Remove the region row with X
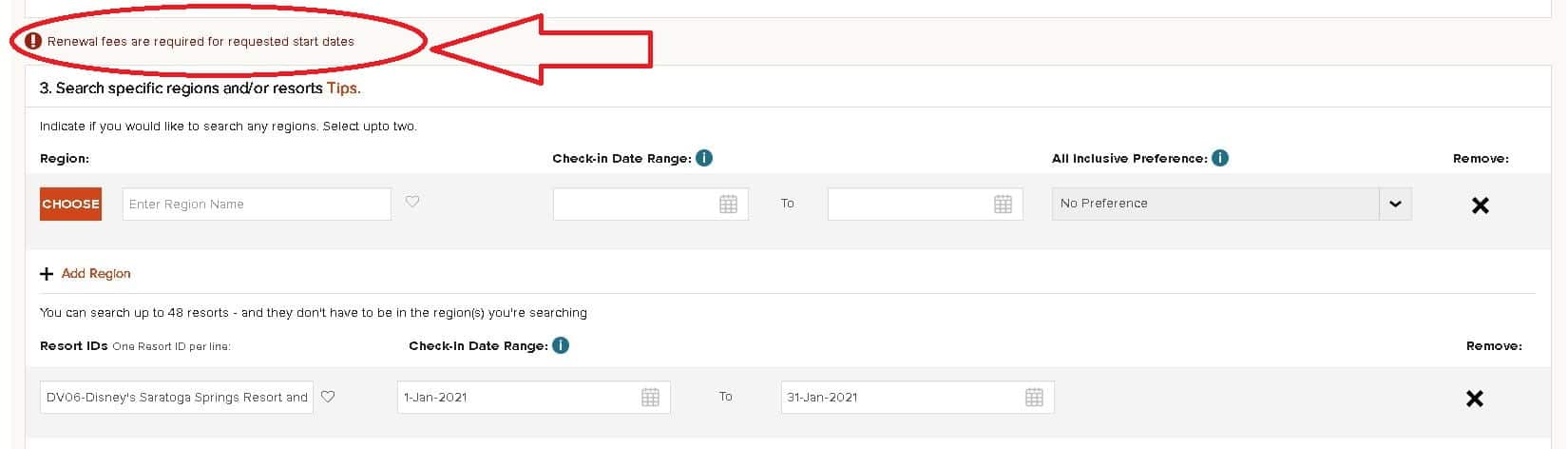Screen dimensions: 1568x449 pos(1480,205)
